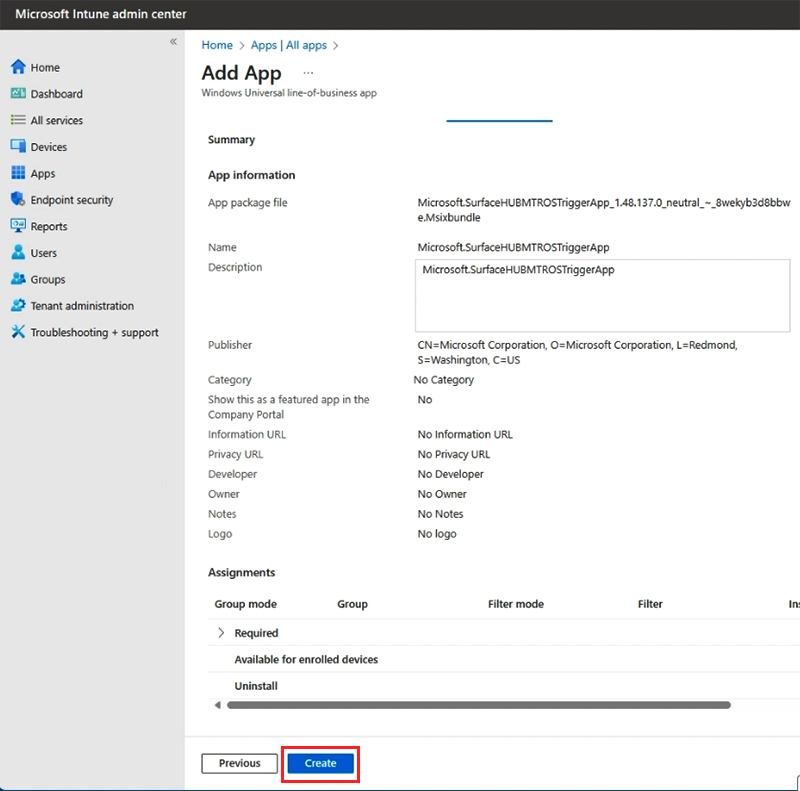The width and height of the screenshot is (800, 791).
Task: Click the No Notes value
Action: coord(440,514)
